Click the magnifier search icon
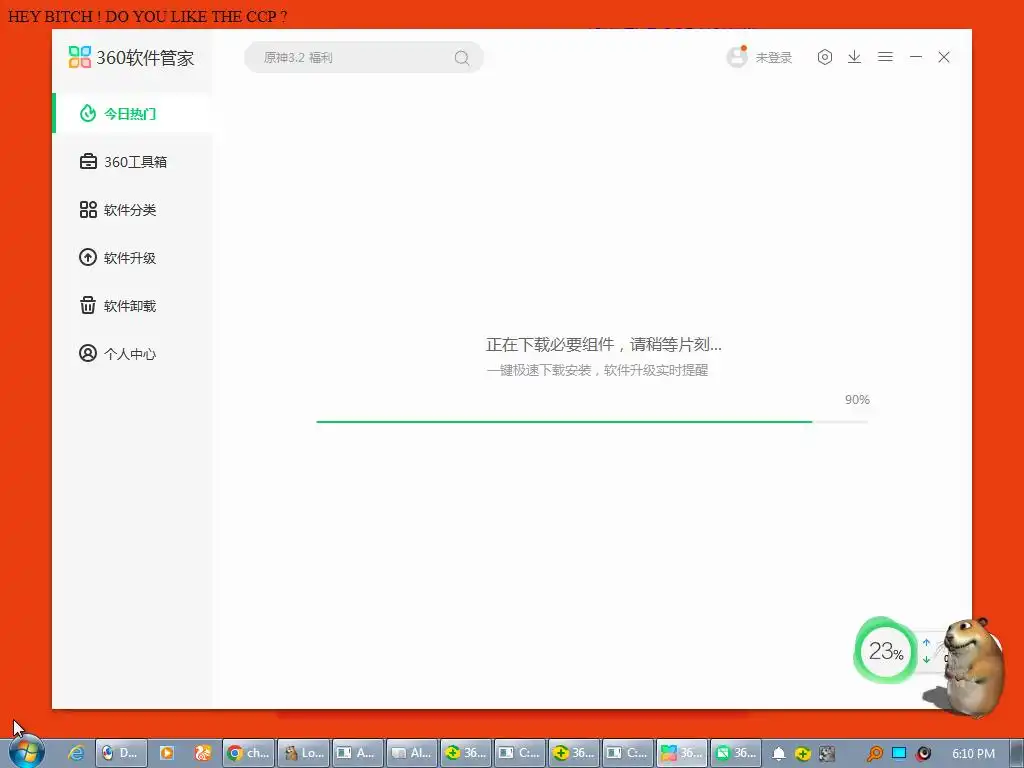The image size is (1024, 768). pyautogui.click(x=462, y=58)
